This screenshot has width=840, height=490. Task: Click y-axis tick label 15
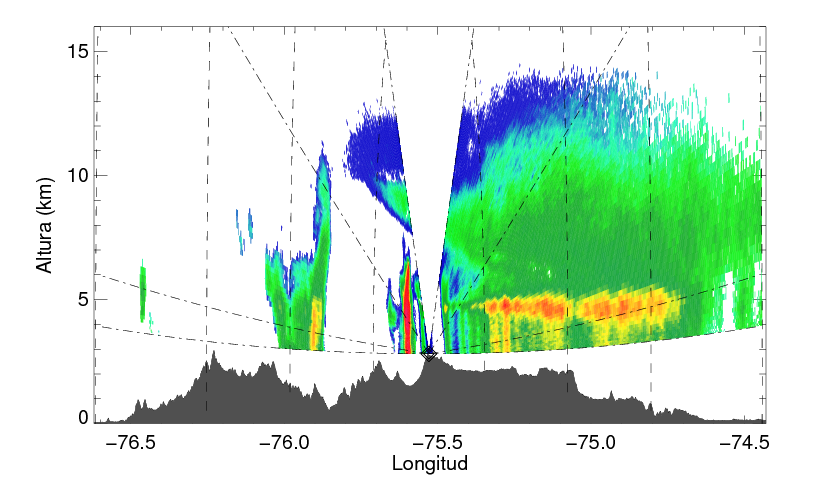pos(77,51)
